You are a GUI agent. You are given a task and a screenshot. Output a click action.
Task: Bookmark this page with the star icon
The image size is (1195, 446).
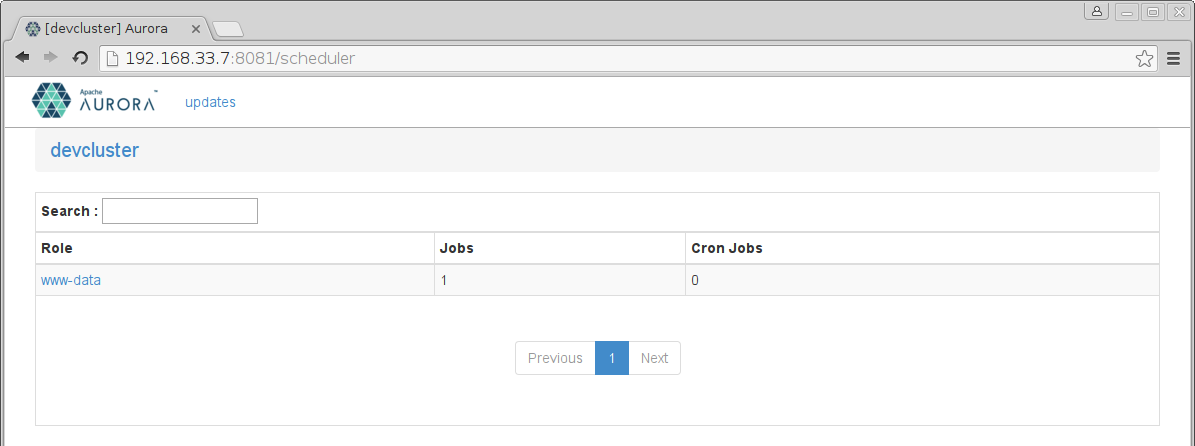[x=1144, y=59]
